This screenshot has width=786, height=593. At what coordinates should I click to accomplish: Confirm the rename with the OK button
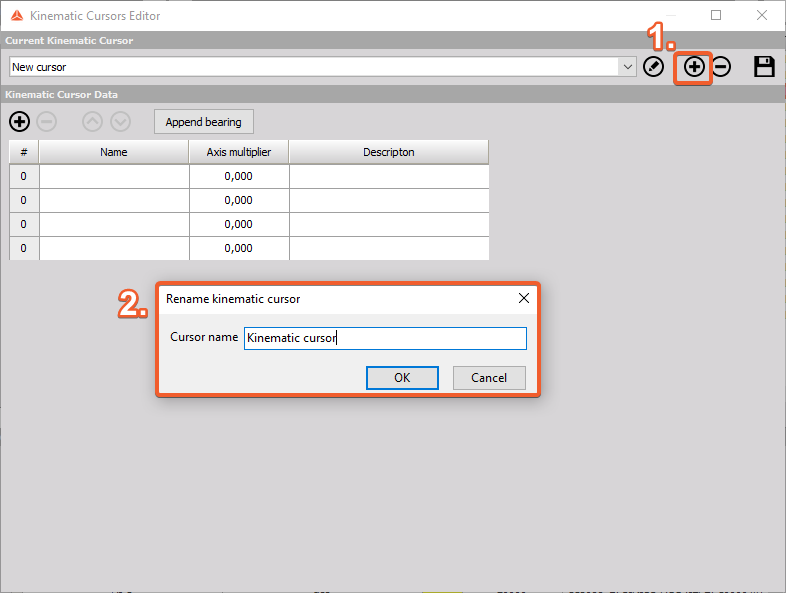402,377
